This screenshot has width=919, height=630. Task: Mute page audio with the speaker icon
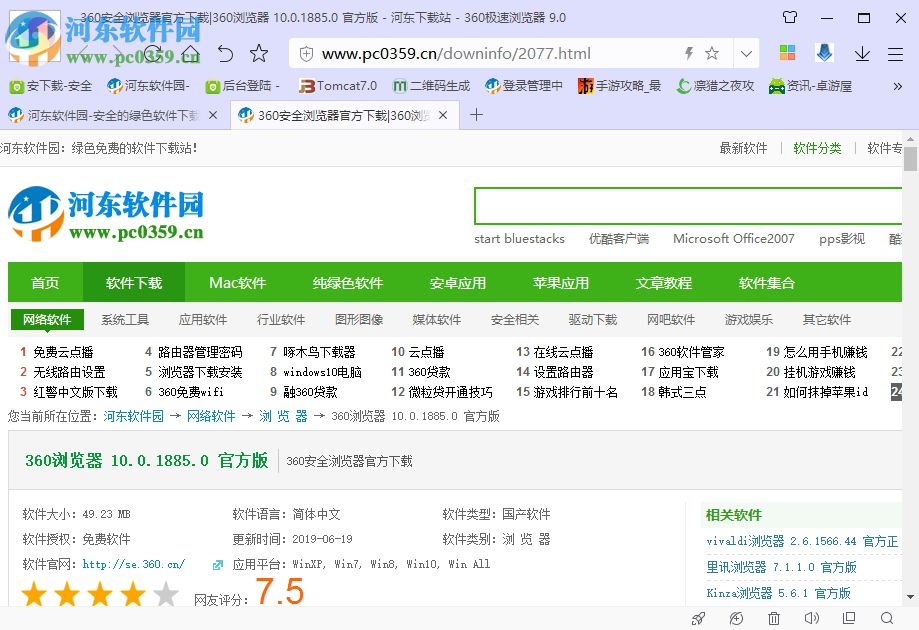coord(812,618)
